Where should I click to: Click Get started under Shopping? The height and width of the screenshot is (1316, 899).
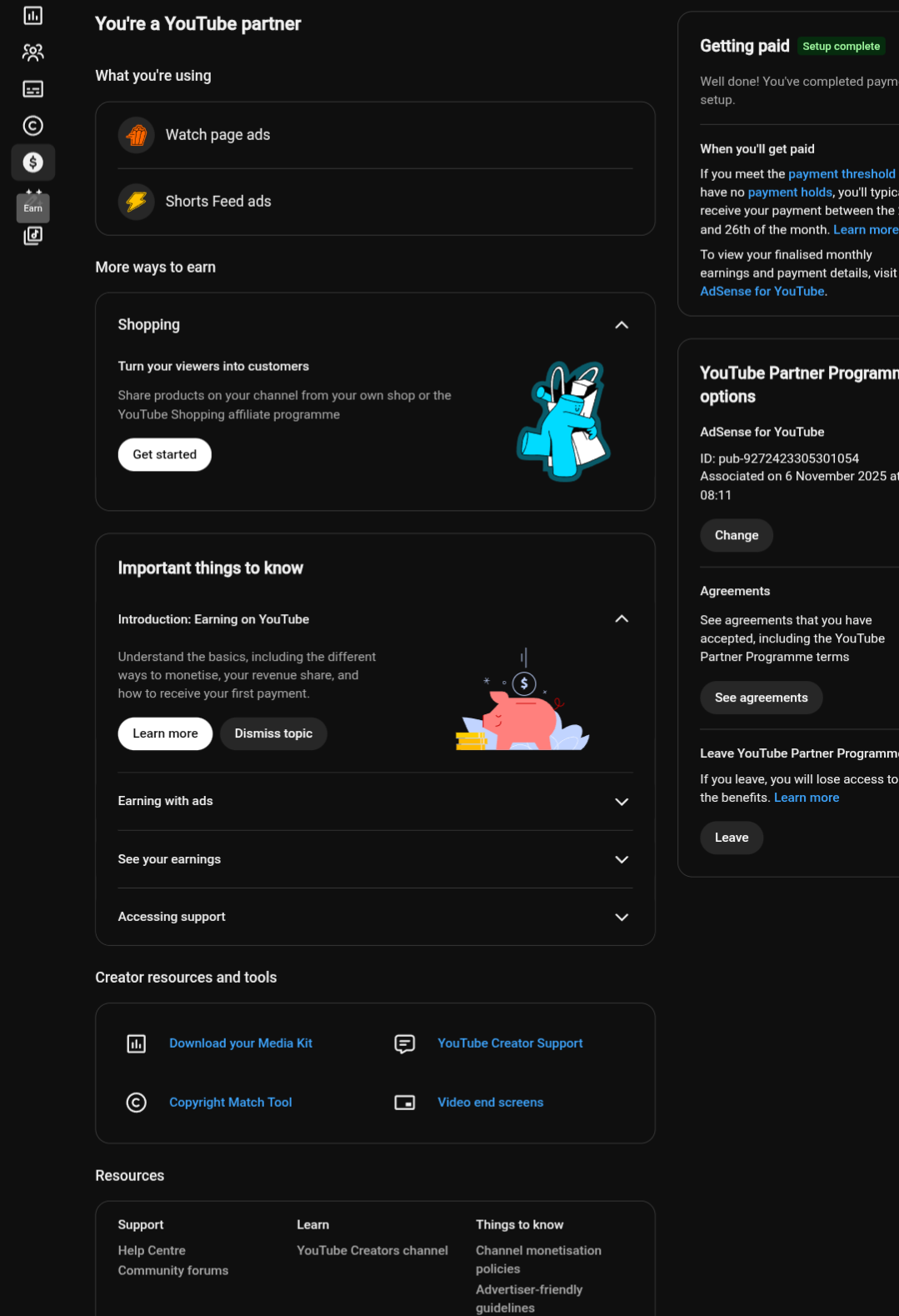165,455
